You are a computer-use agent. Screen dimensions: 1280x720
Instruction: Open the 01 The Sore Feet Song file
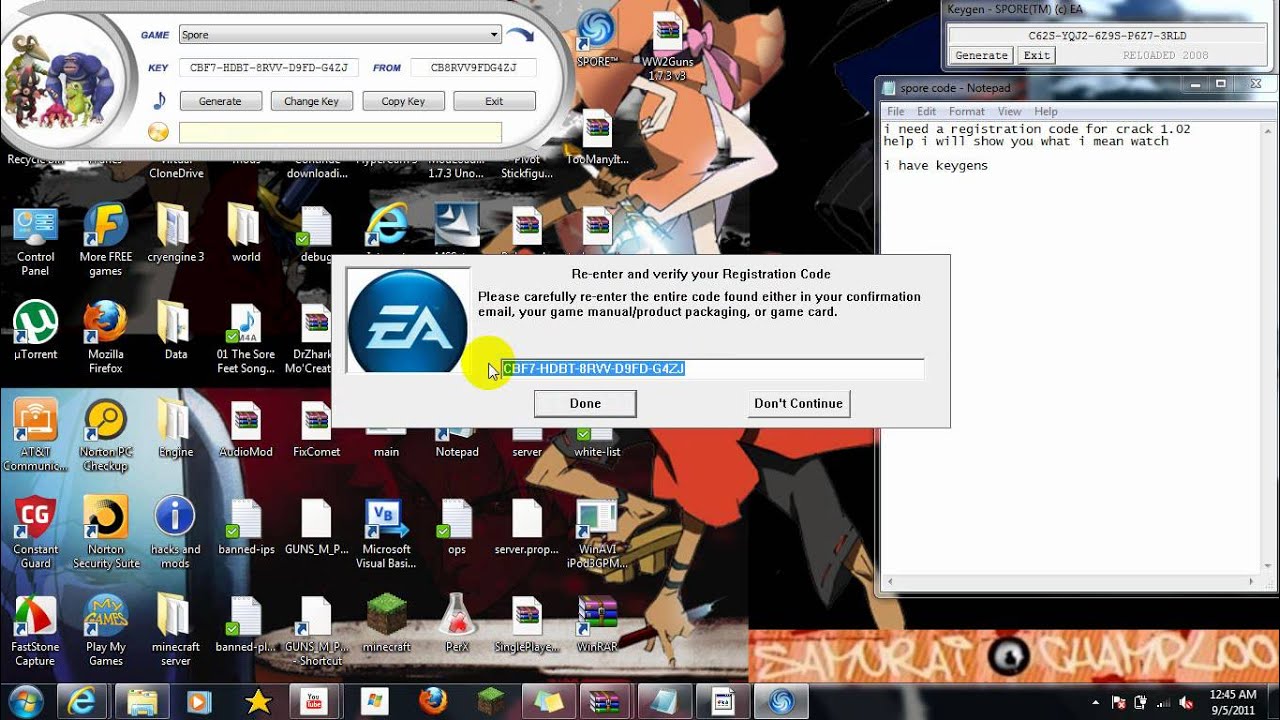(x=246, y=339)
